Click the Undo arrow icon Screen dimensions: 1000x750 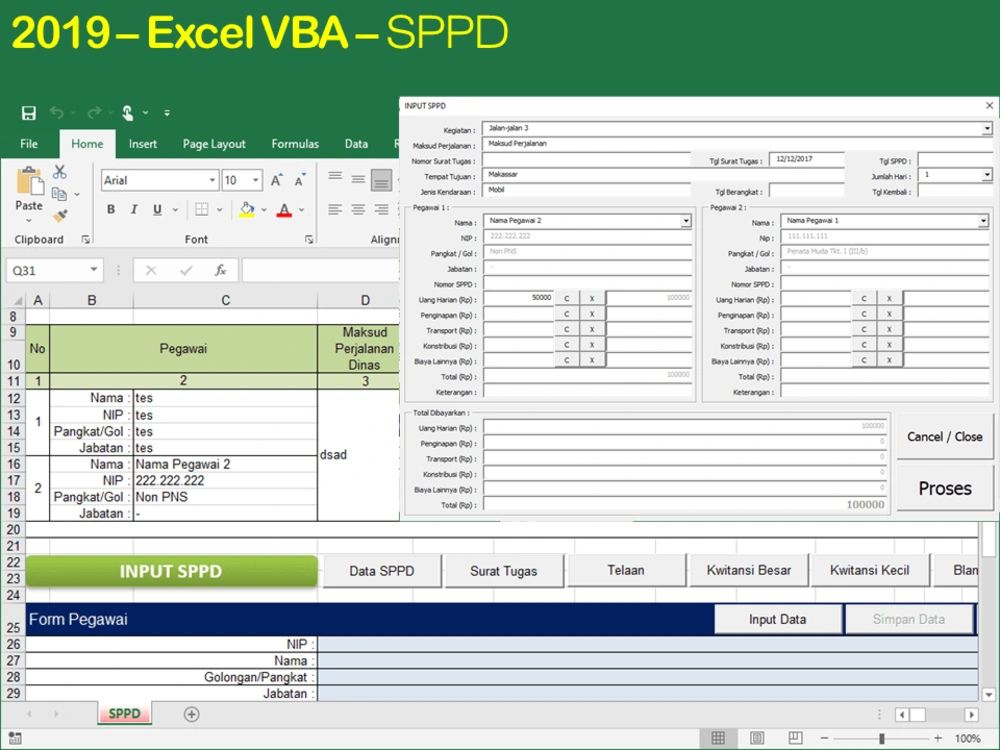[57, 113]
